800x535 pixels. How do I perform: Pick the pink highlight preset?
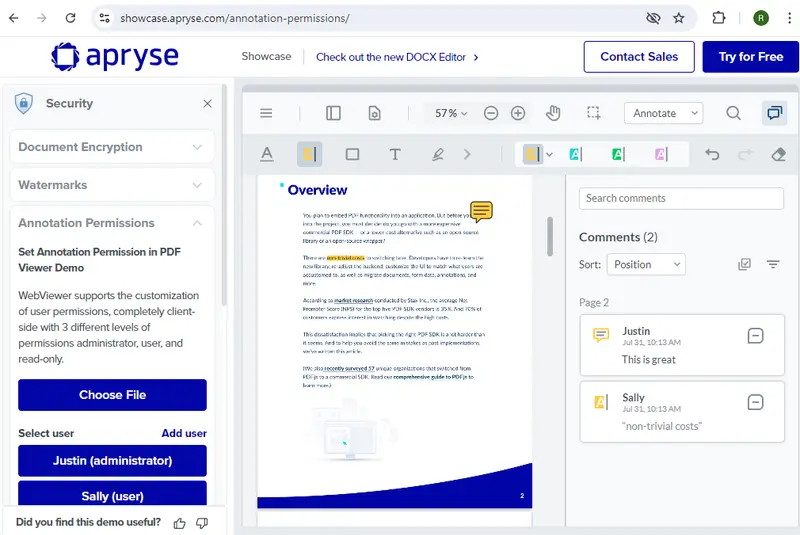coord(661,155)
